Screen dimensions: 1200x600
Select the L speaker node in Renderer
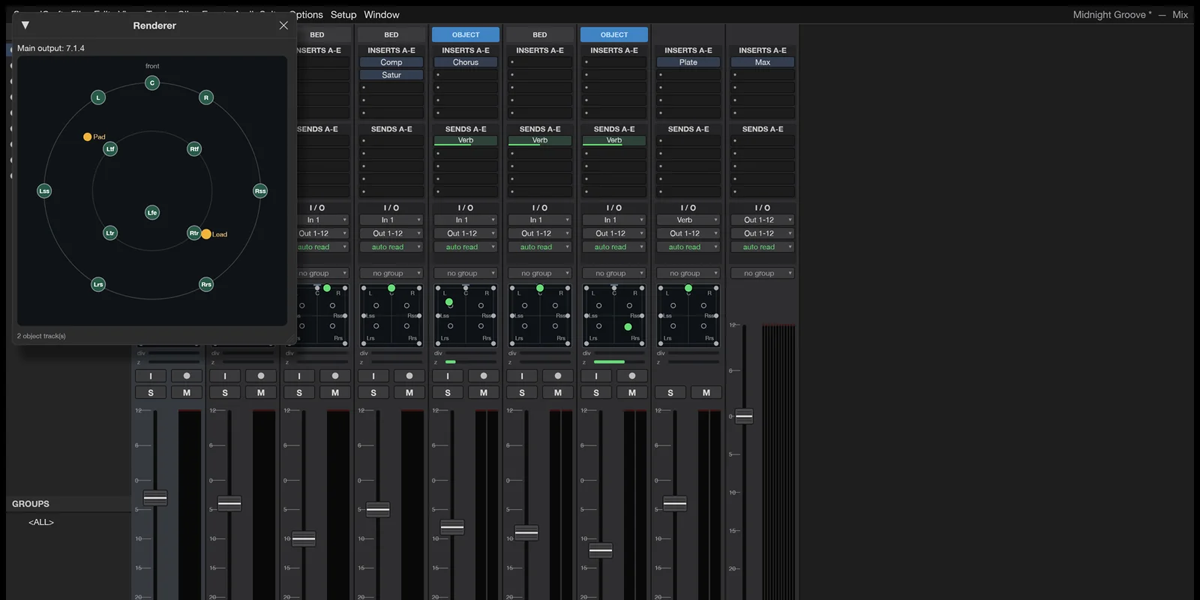[98, 97]
